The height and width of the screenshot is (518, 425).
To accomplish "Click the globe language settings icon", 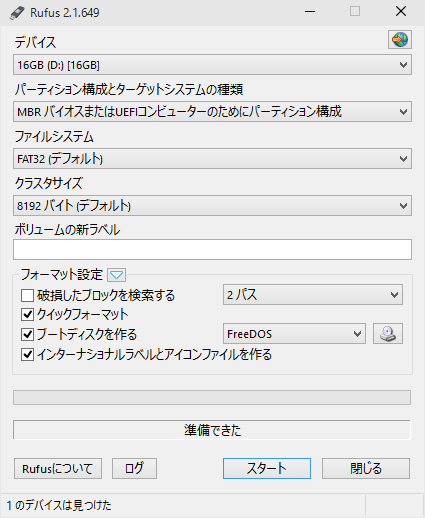I will (400, 40).
